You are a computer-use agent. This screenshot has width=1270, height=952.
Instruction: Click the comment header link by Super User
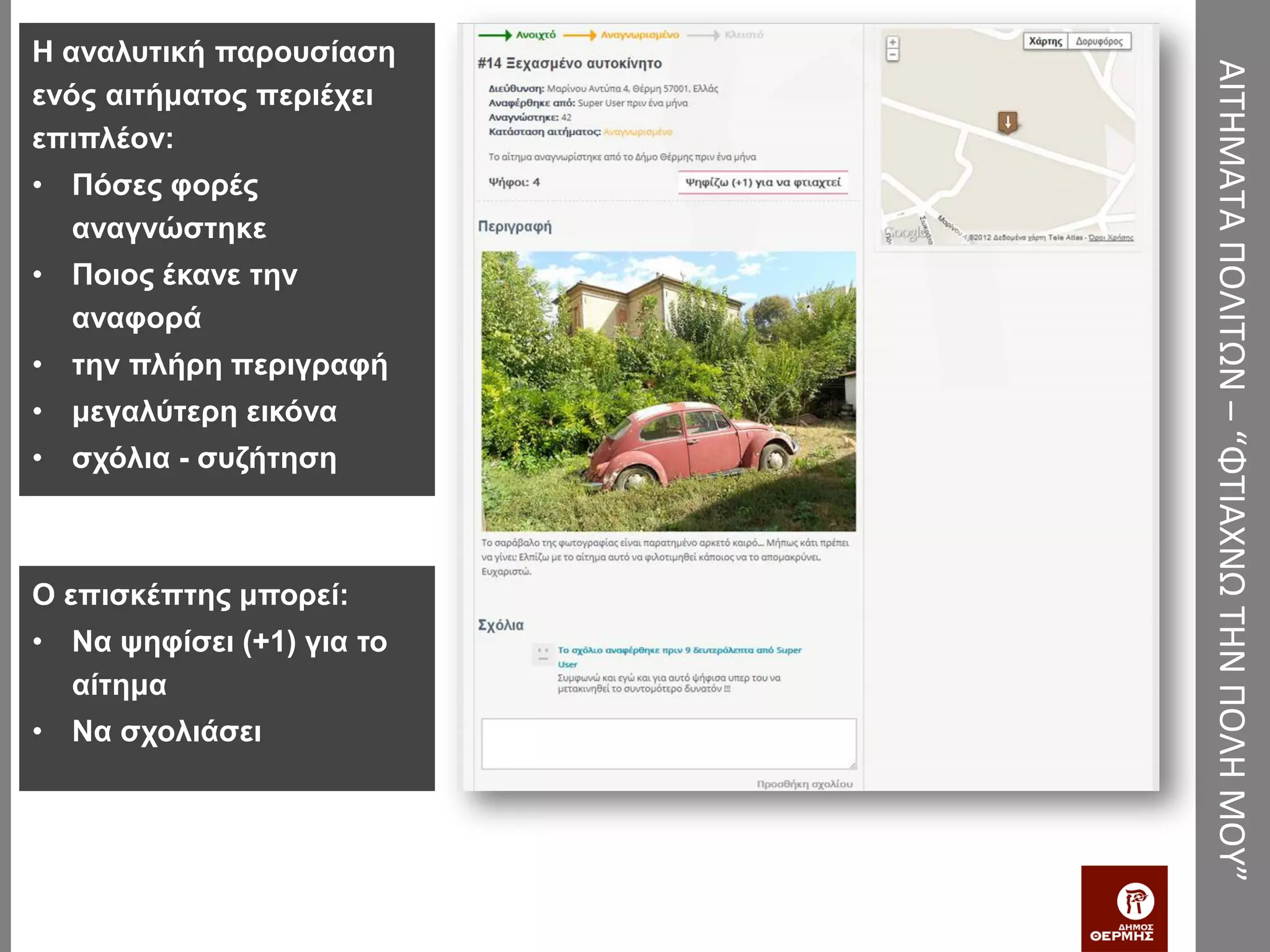679,651
